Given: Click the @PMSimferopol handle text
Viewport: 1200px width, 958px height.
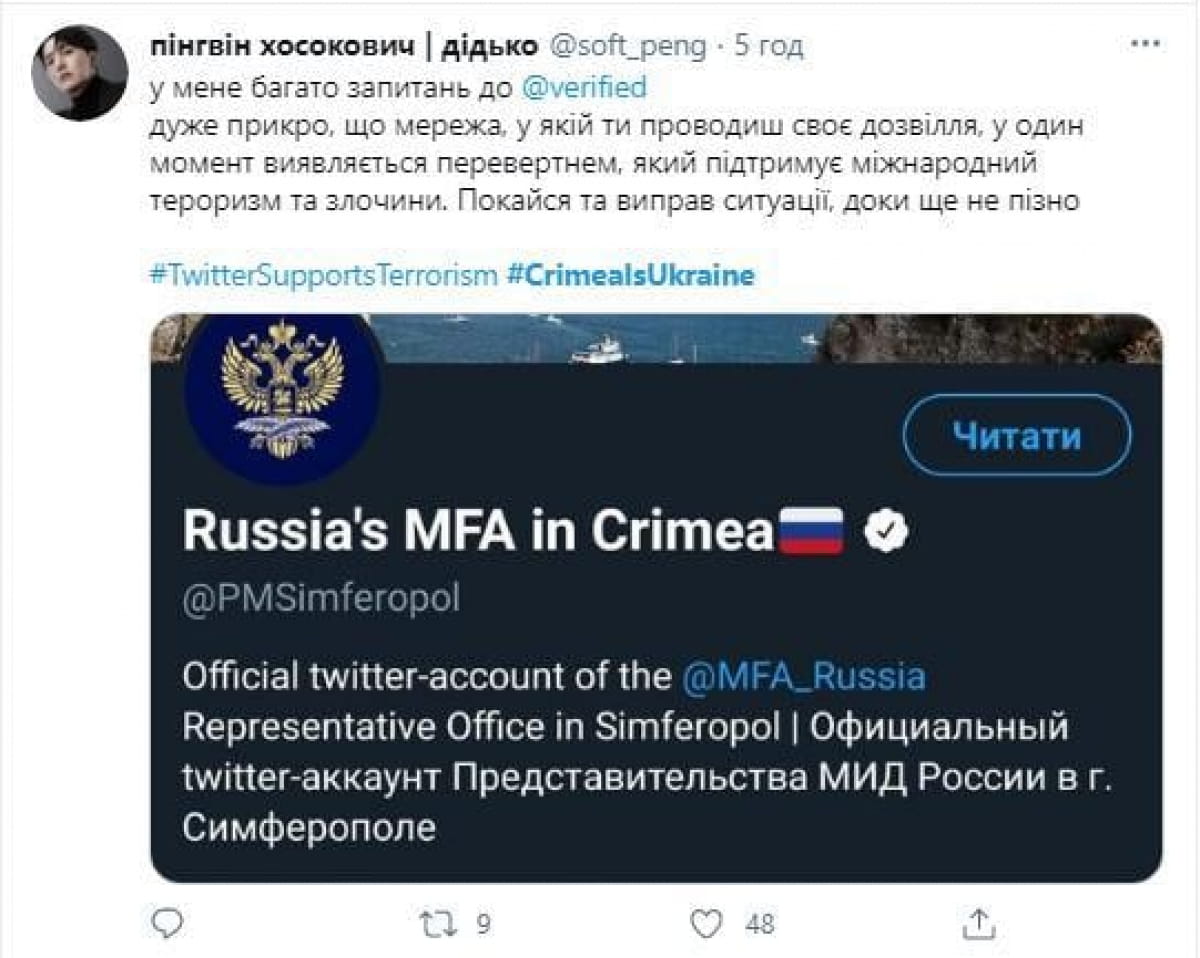Looking at the screenshot, I should (x=321, y=599).
